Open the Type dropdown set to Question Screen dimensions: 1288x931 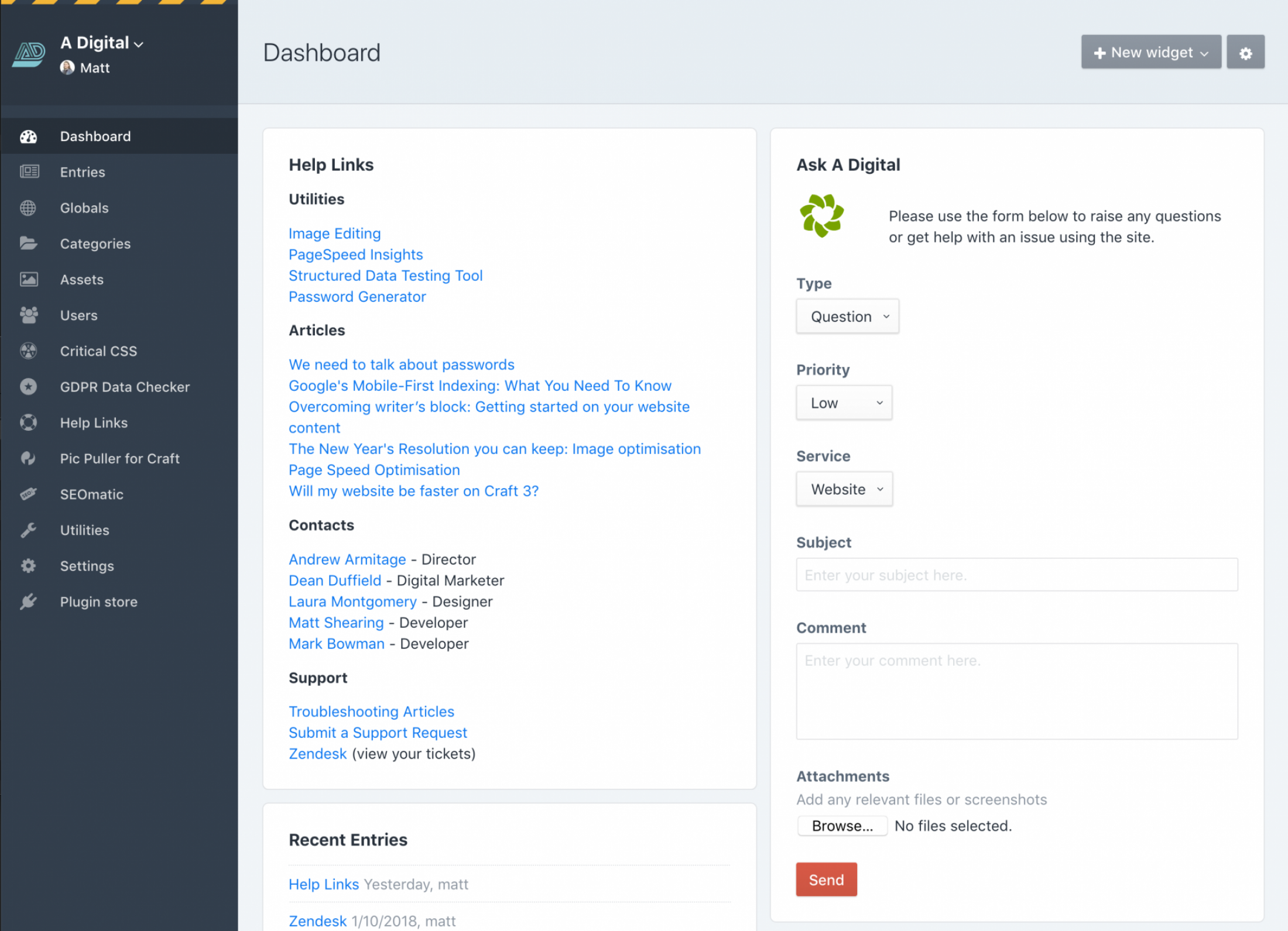[847, 317]
